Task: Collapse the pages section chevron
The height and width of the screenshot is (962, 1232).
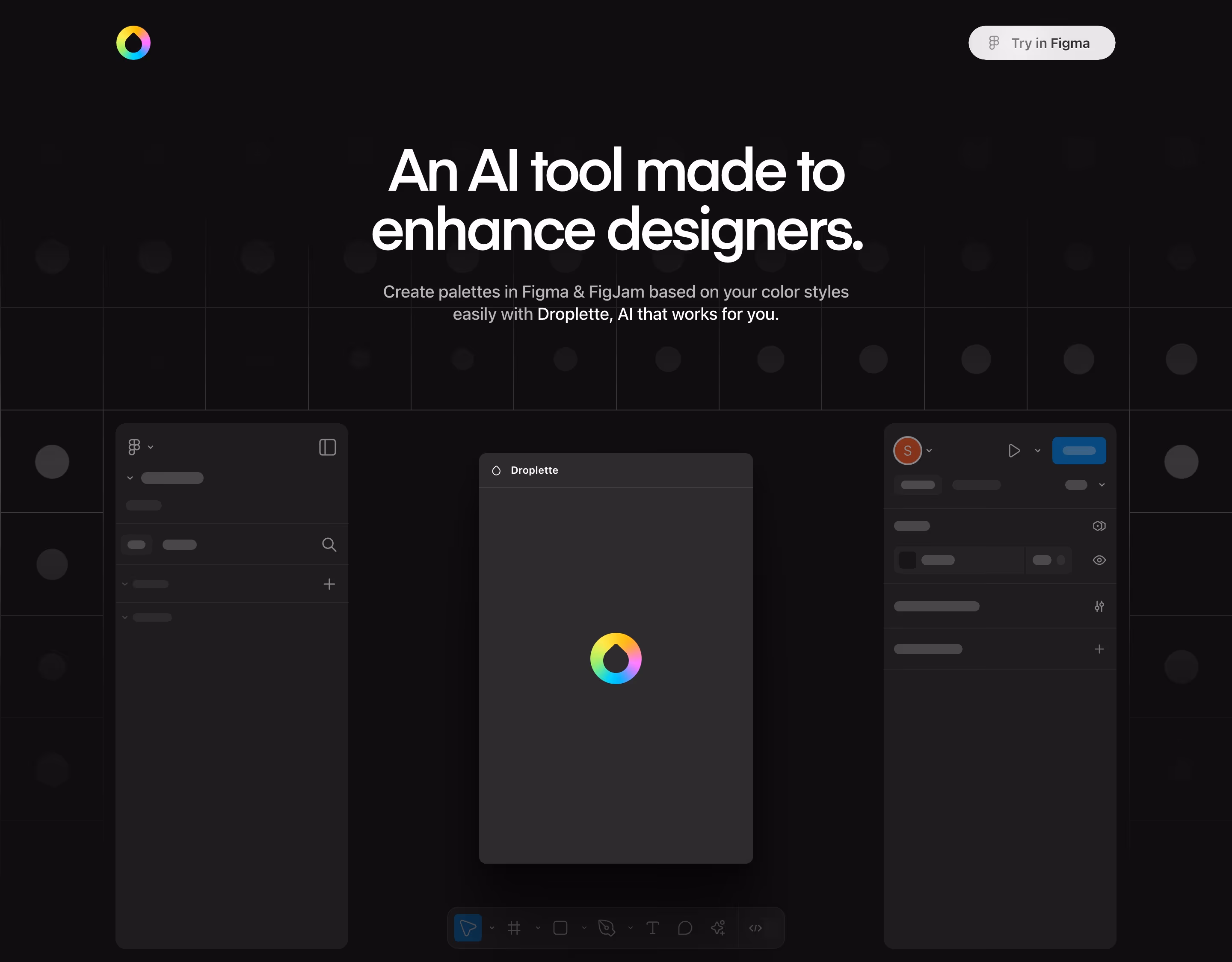Action: (125, 584)
